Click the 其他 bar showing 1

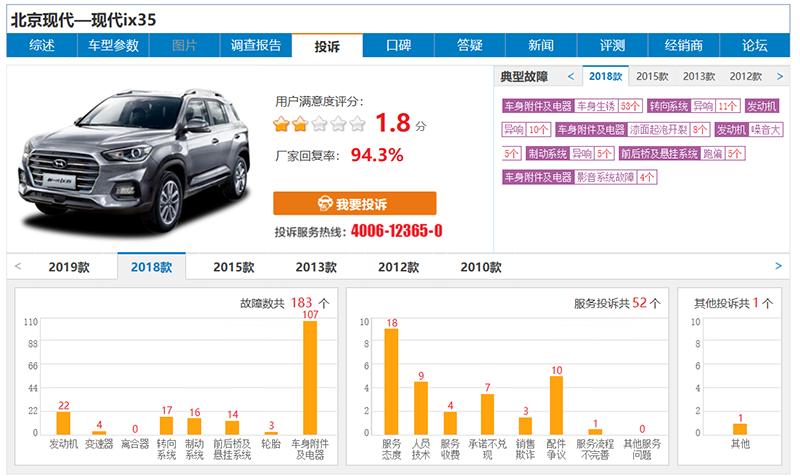(740, 429)
